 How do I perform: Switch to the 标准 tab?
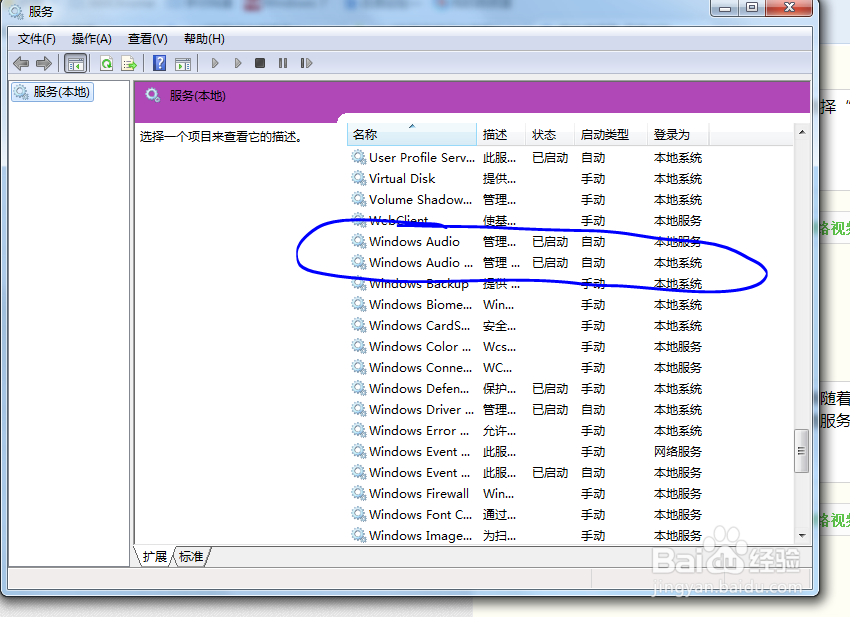(x=191, y=557)
